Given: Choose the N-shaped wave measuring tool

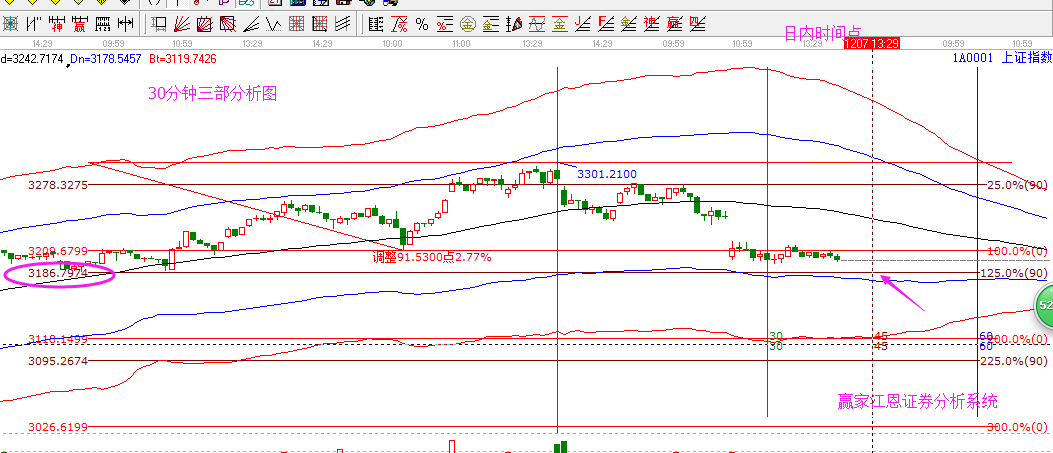Looking at the screenshot, I should point(34,25).
